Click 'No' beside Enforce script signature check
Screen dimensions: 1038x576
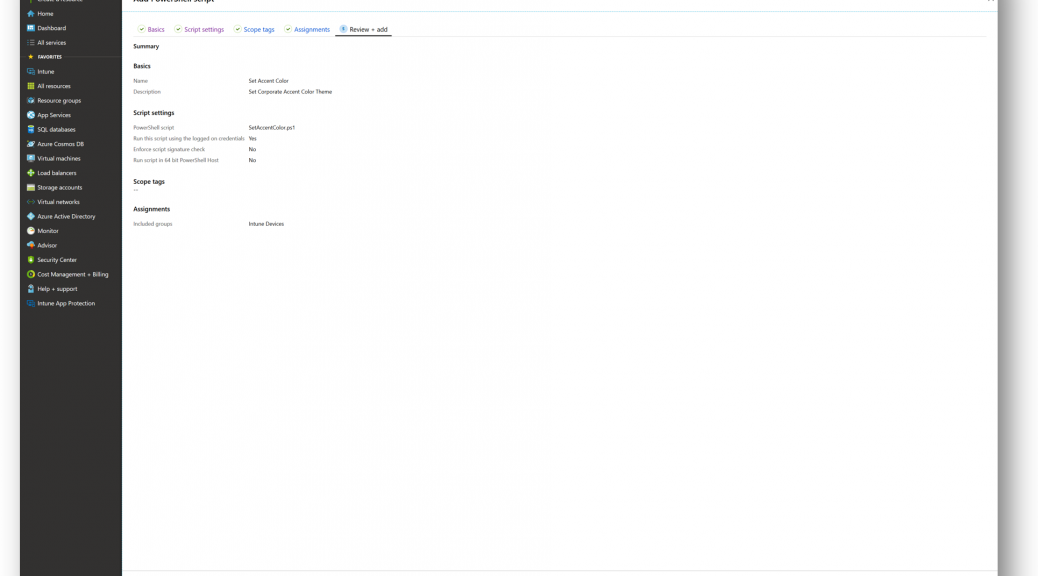pos(252,150)
